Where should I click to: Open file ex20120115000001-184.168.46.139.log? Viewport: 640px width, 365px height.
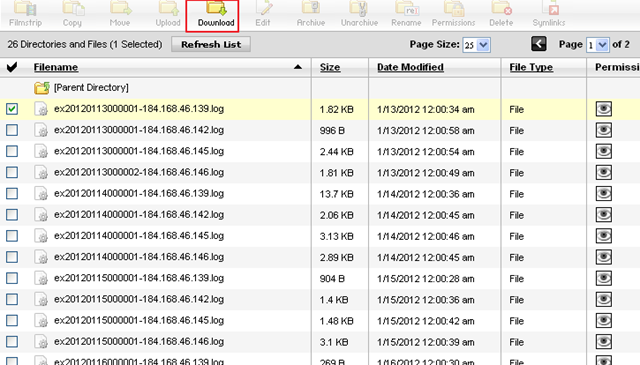tap(139, 278)
